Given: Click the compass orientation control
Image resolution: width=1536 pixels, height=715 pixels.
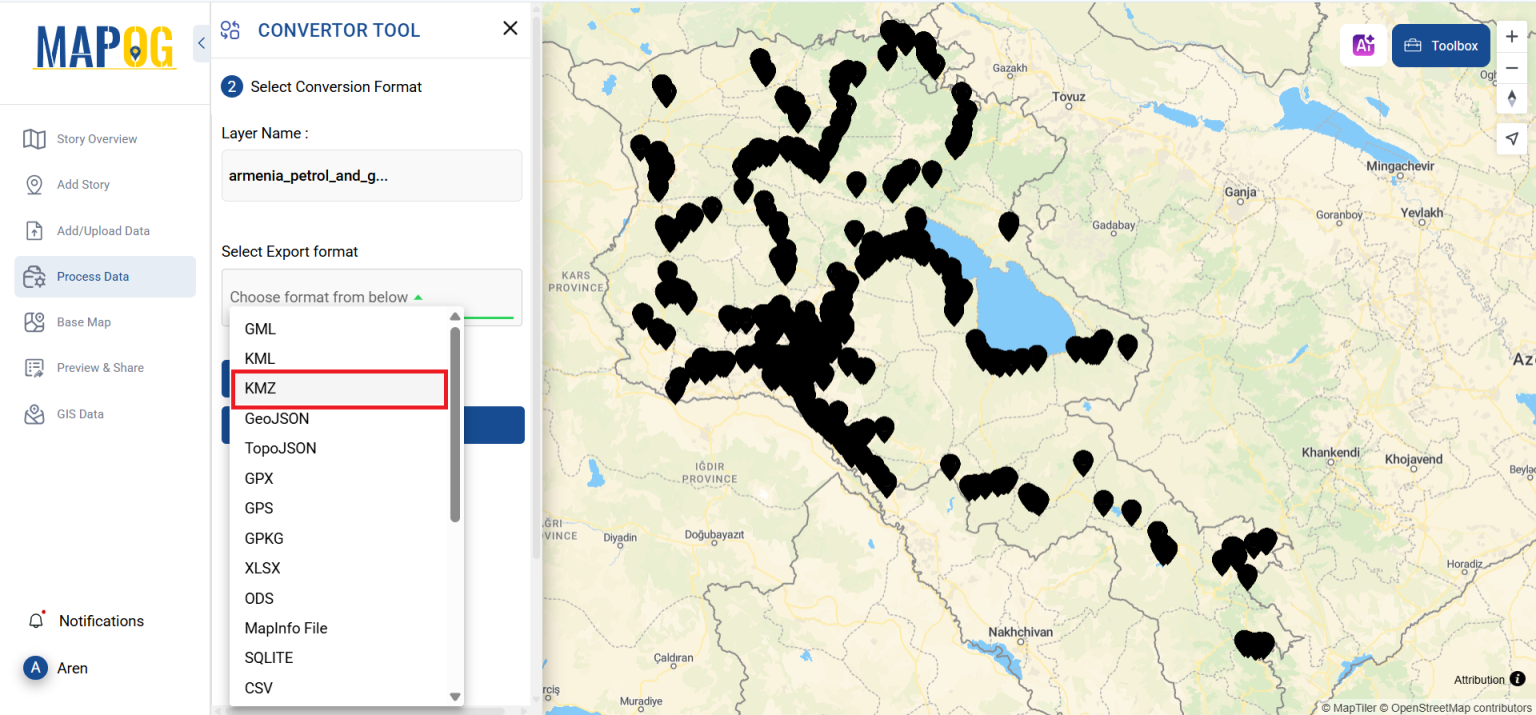Looking at the screenshot, I should pyautogui.click(x=1512, y=98).
